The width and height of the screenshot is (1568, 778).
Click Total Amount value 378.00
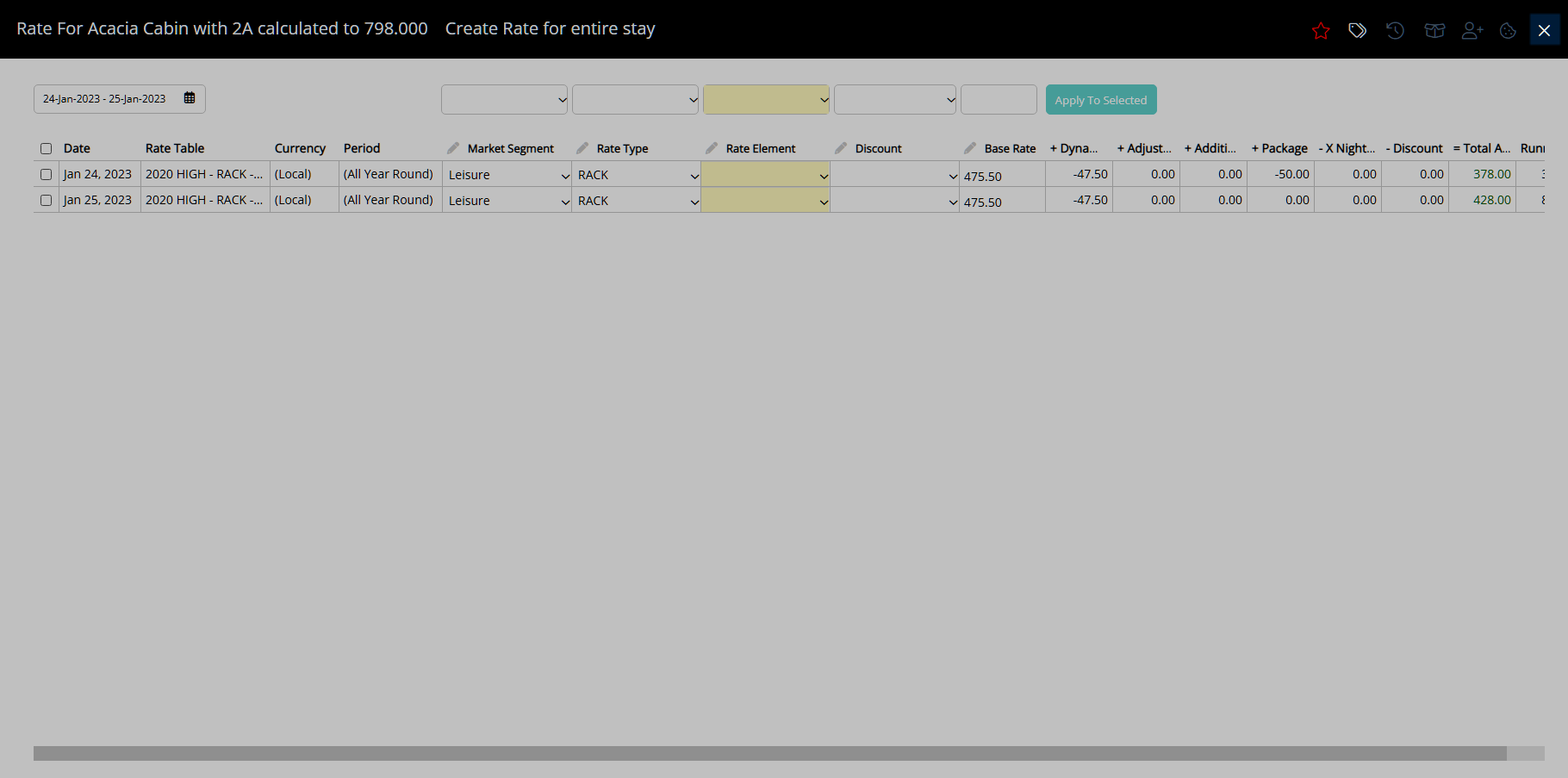[x=1492, y=174]
